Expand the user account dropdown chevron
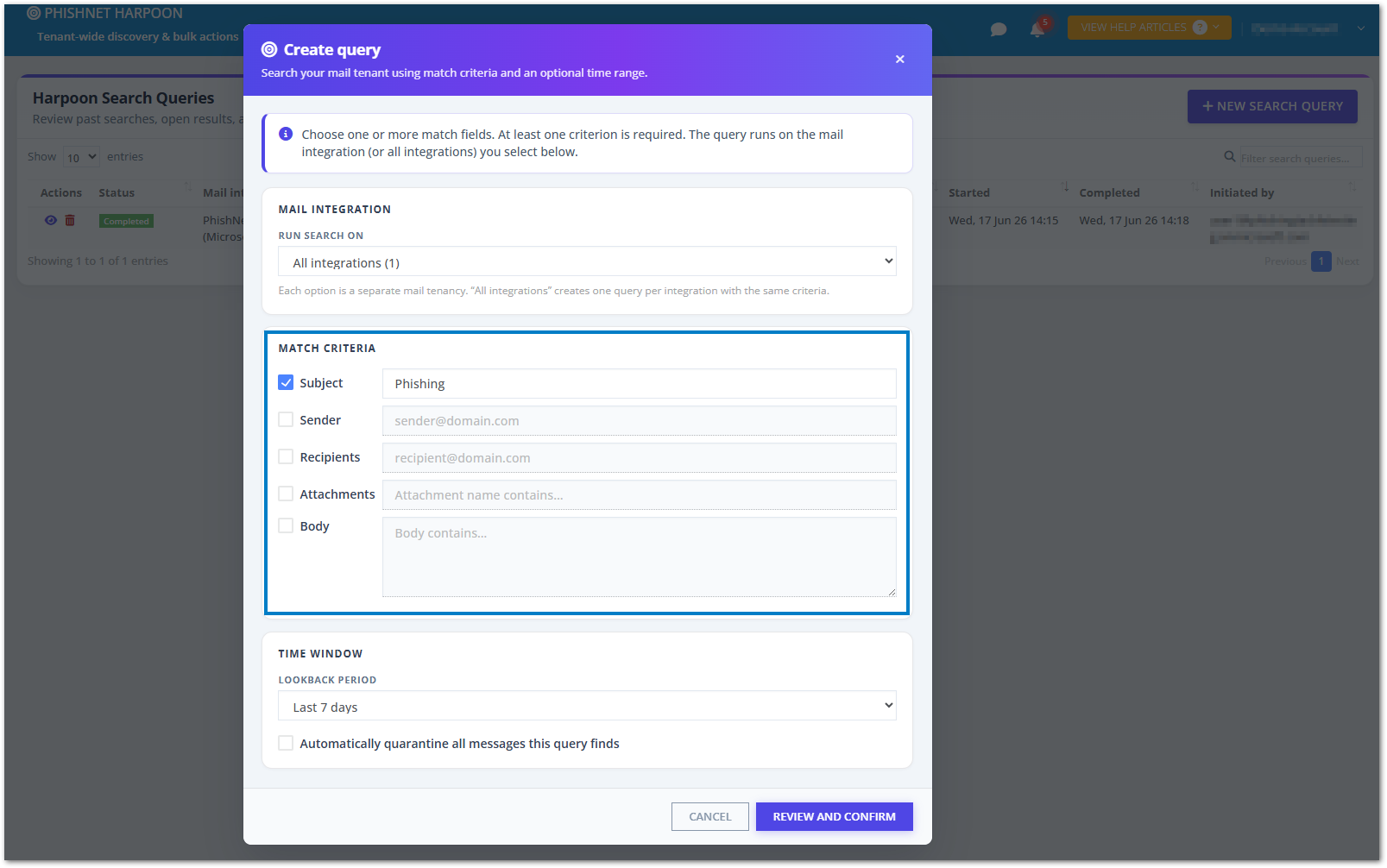 click(1361, 28)
